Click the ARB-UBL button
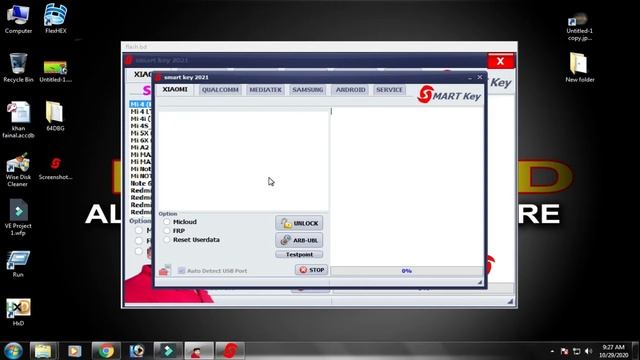Image resolution: width=640 pixels, height=360 pixels. (x=299, y=240)
